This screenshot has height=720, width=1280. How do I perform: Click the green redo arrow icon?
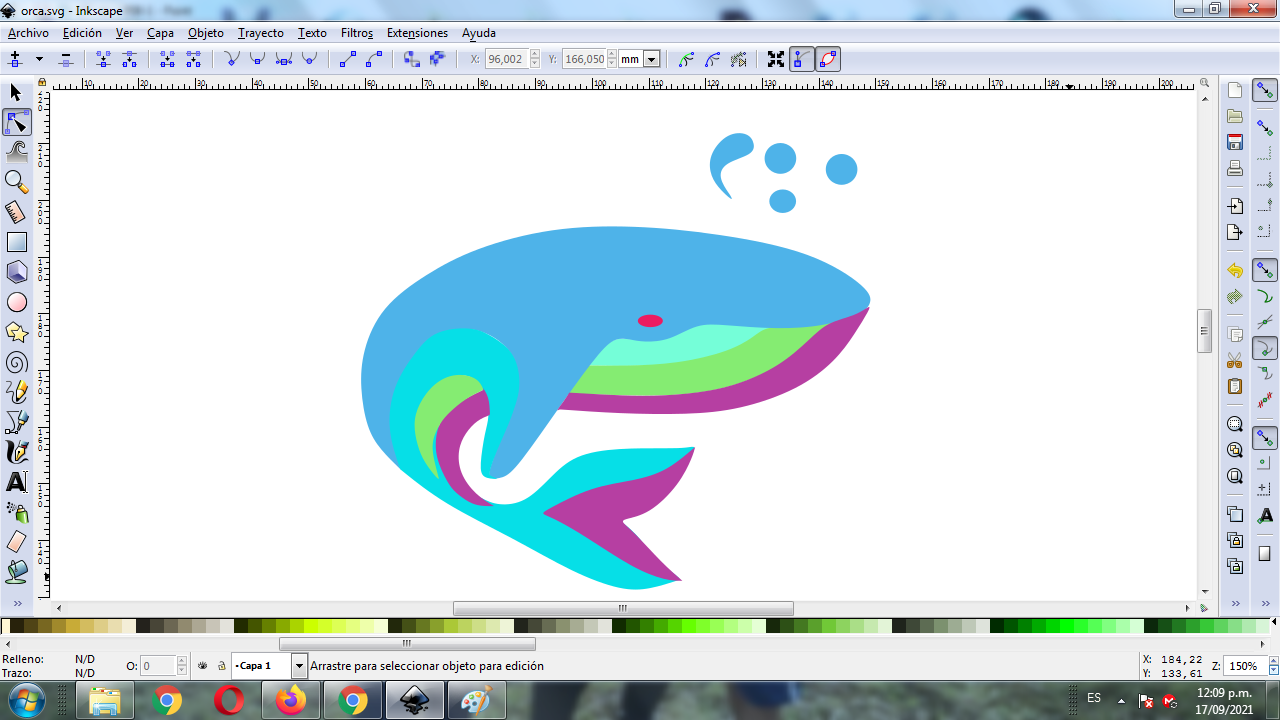[1235, 296]
